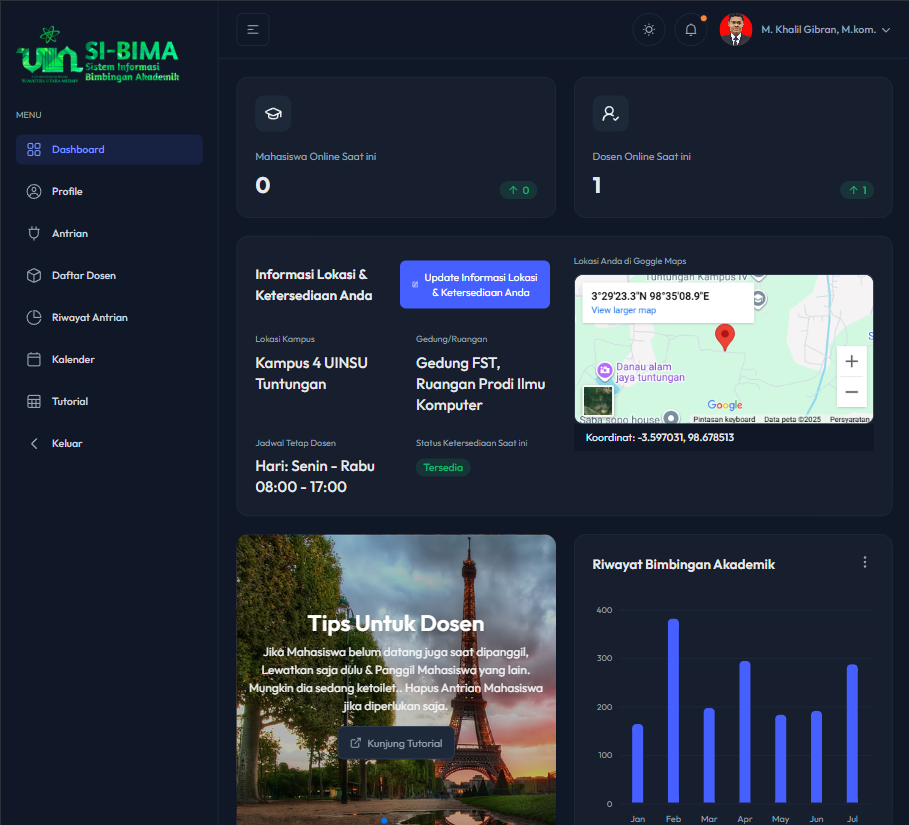The image size is (909, 825).
Task: Click the user profile avatar photo
Action: 736,30
